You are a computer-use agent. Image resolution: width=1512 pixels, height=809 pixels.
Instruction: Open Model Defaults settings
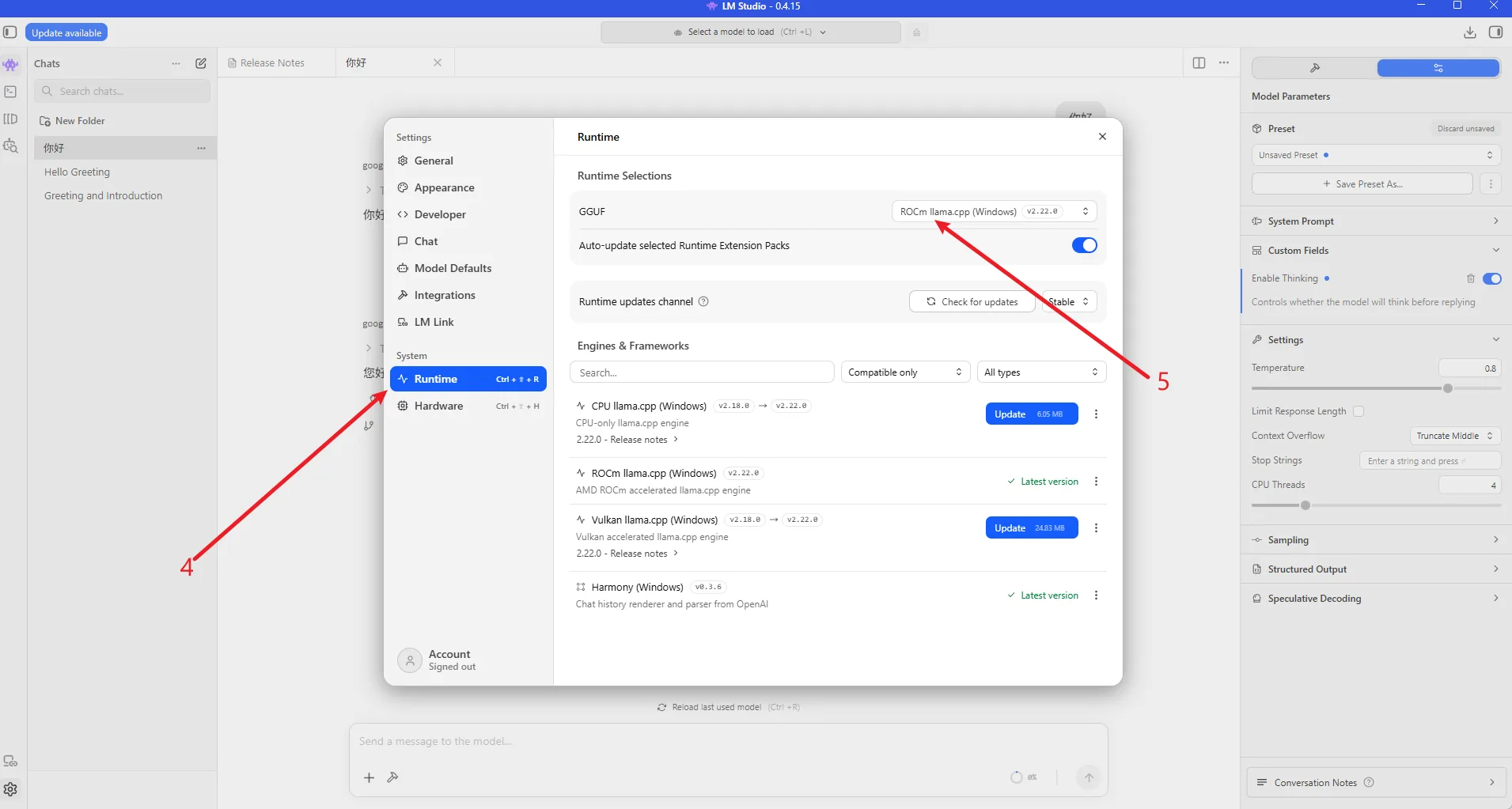(468, 268)
